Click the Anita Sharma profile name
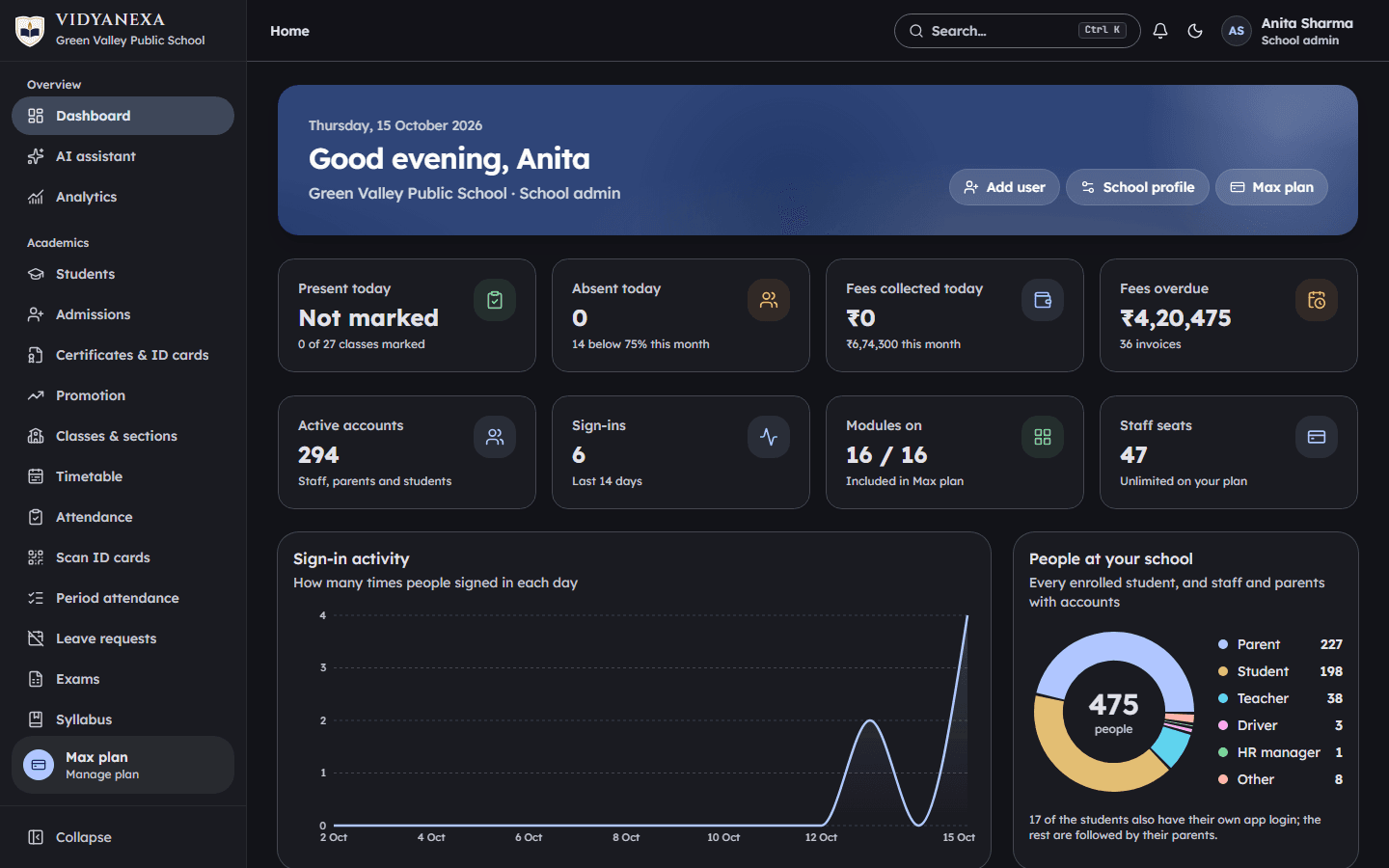The width and height of the screenshot is (1389, 868). [1307, 23]
